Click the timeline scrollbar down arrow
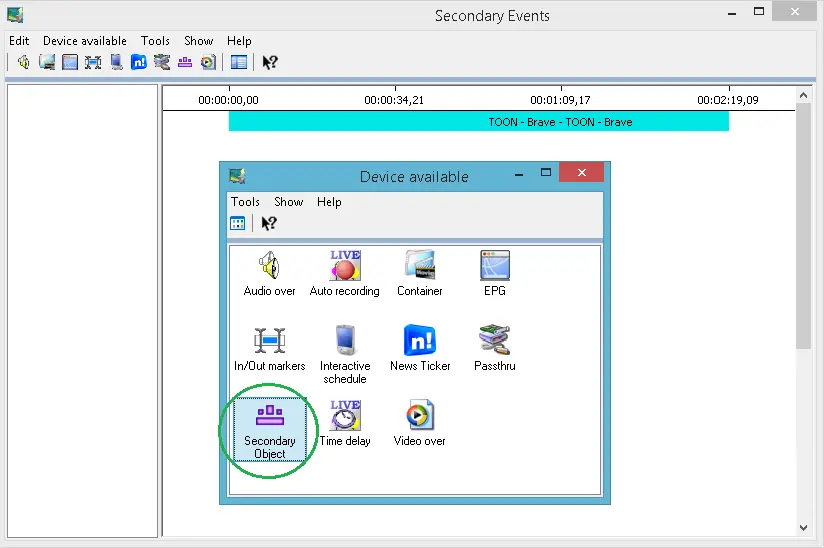824x548 pixels. [804, 527]
